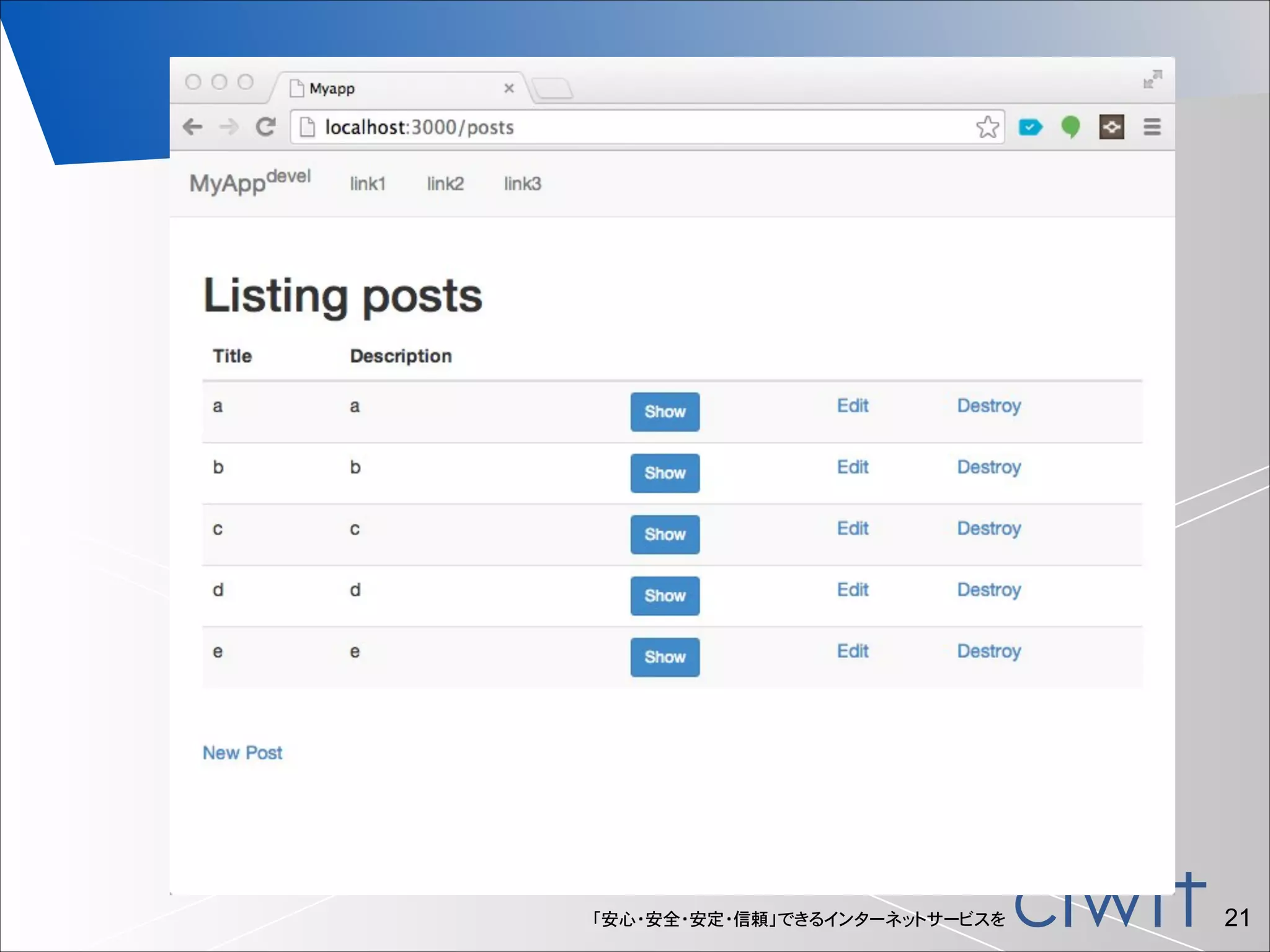
Task: Bookmark the page with the star icon
Action: pos(987,127)
